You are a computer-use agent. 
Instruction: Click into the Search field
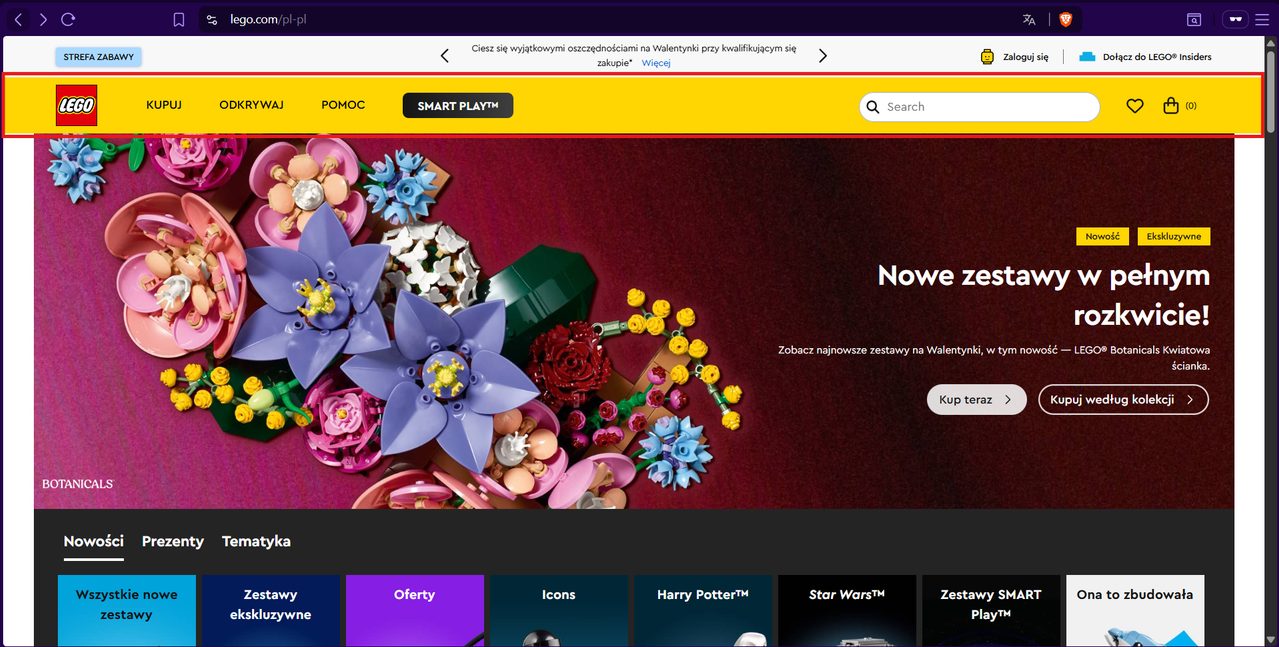(x=979, y=107)
